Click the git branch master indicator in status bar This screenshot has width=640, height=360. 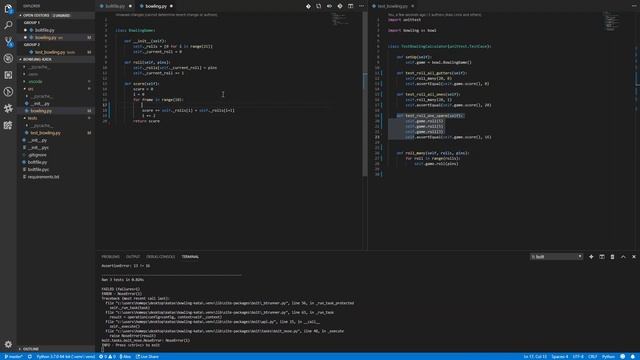[13, 357]
